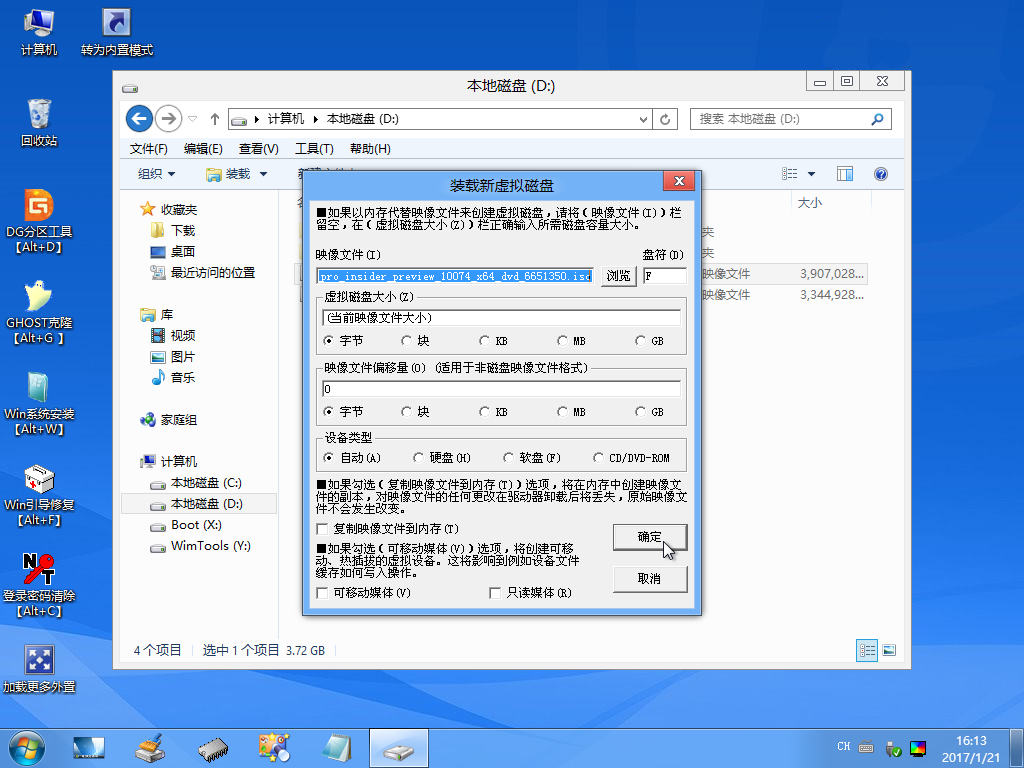This screenshot has width=1024, height=768.
Task: Click the 取消 button
Action: point(650,579)
